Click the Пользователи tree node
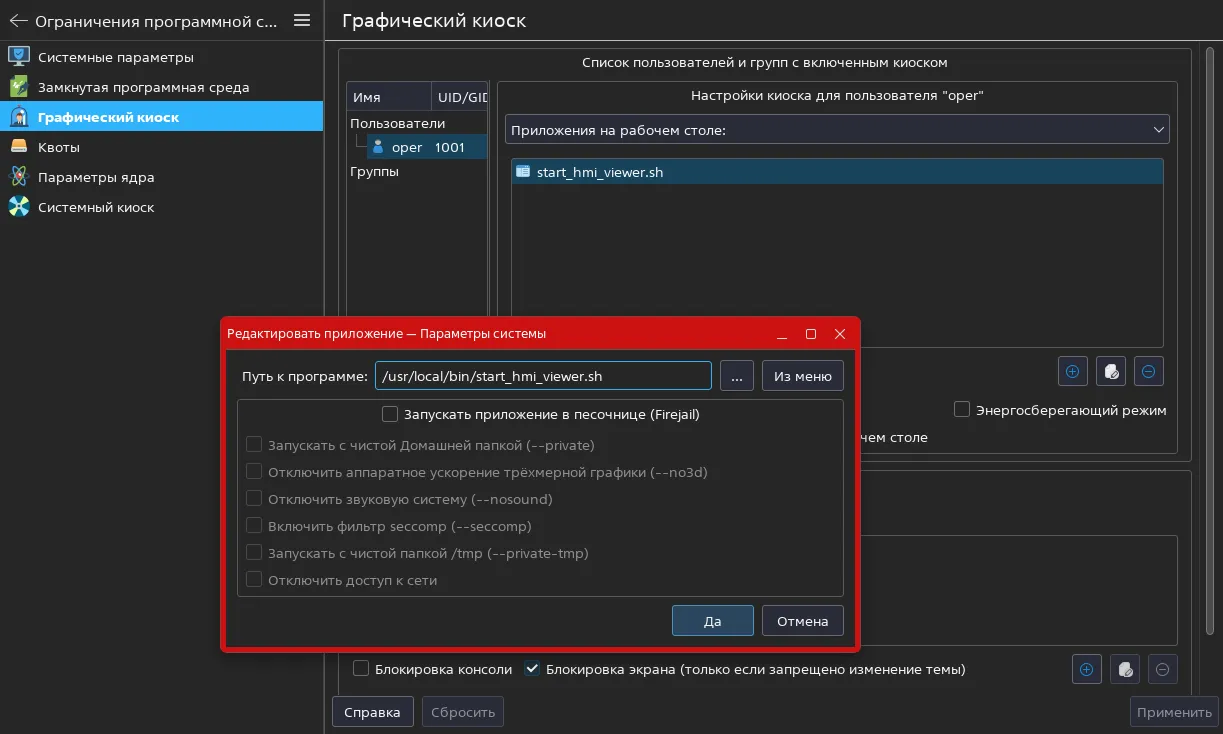Screen dimensions: 1223x734 (398, 123)
